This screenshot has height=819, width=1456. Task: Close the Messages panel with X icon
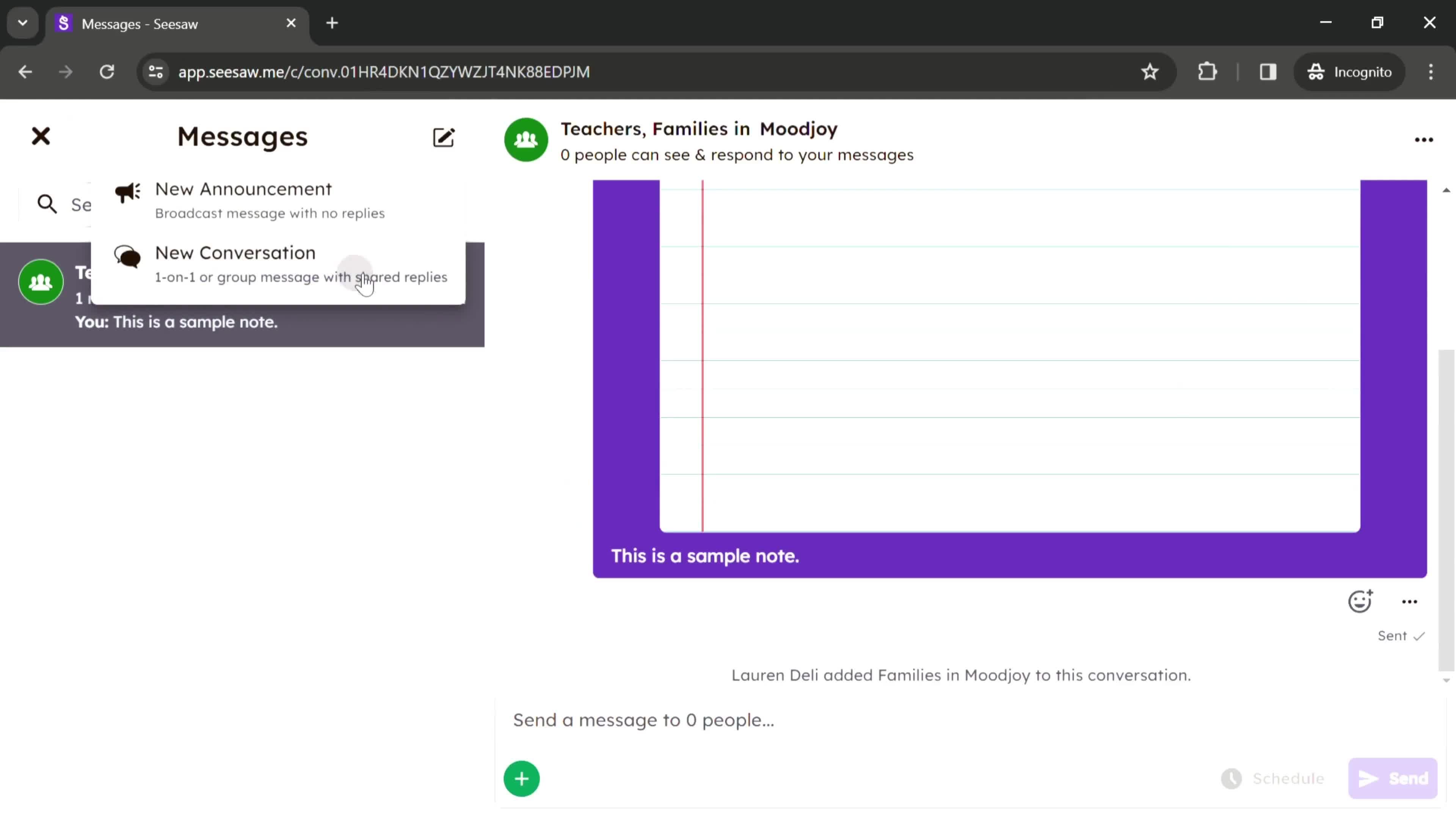[x=41, y=136]
